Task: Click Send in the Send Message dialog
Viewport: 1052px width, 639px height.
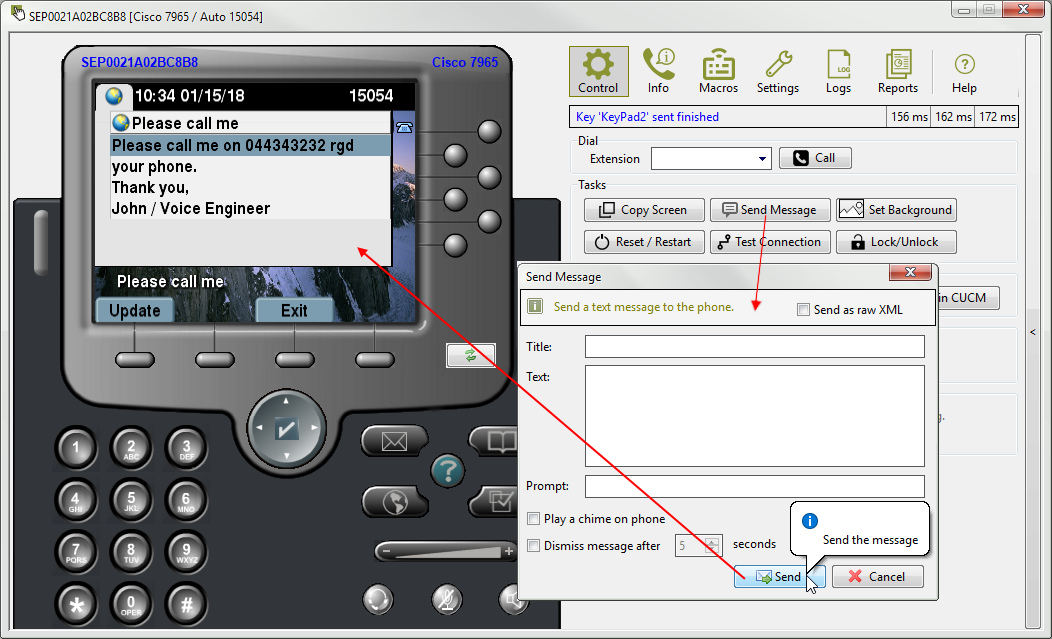Action: [778, 577]
